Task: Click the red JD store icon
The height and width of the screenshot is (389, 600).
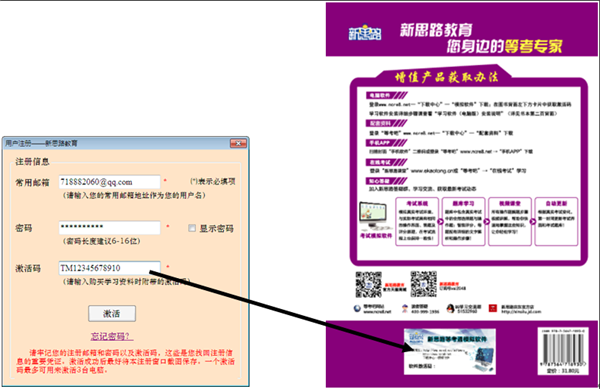Action: pos(493,308)
